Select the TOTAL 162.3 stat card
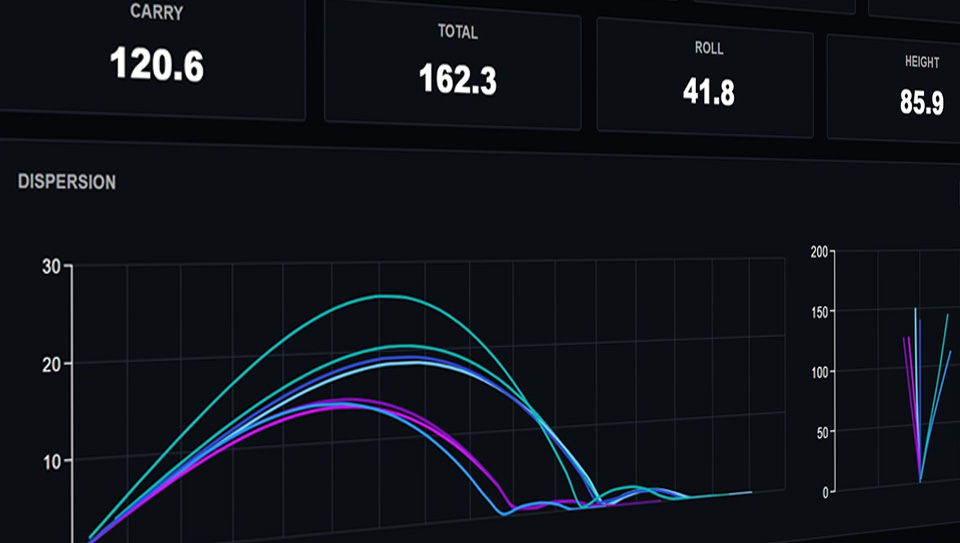960x543 pixels. pyautogui.click(x=452, y=64)
